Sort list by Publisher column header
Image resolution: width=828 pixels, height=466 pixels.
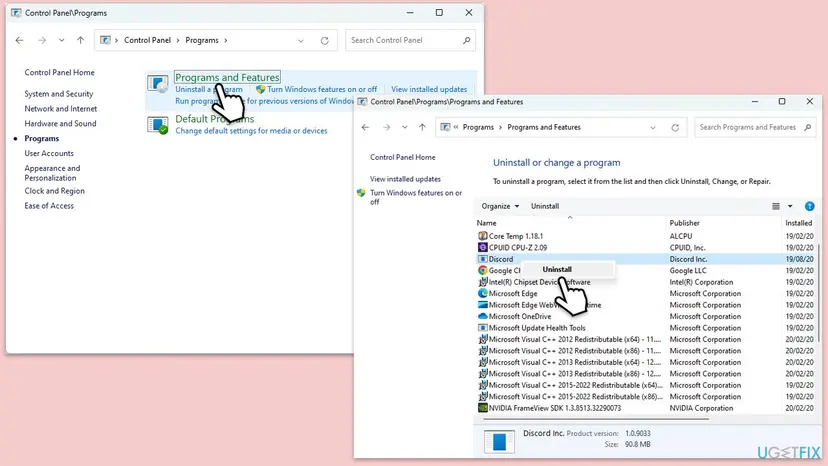pyautogui.click(x=684, y=223)
